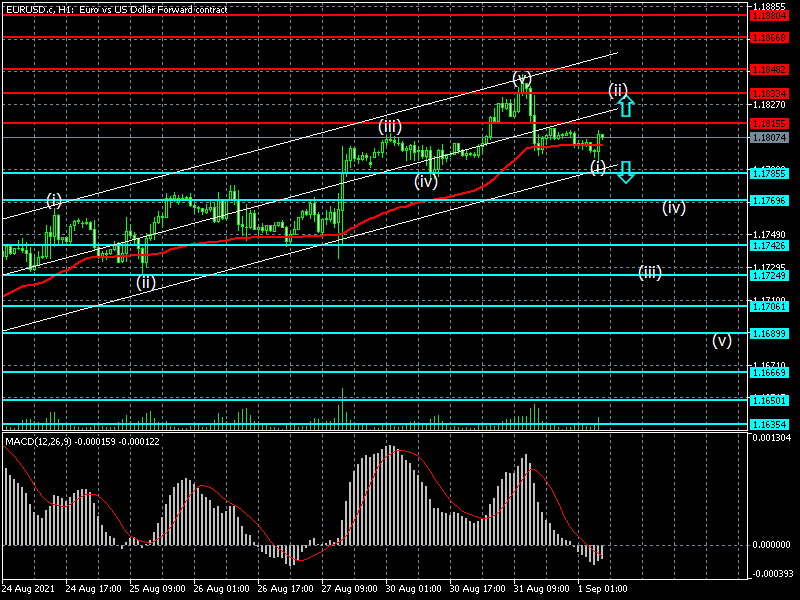This screenshot has height=600, width=800.
Task: Select the 27 Aug 09:00 time axis label
Action: pos(350,588)
